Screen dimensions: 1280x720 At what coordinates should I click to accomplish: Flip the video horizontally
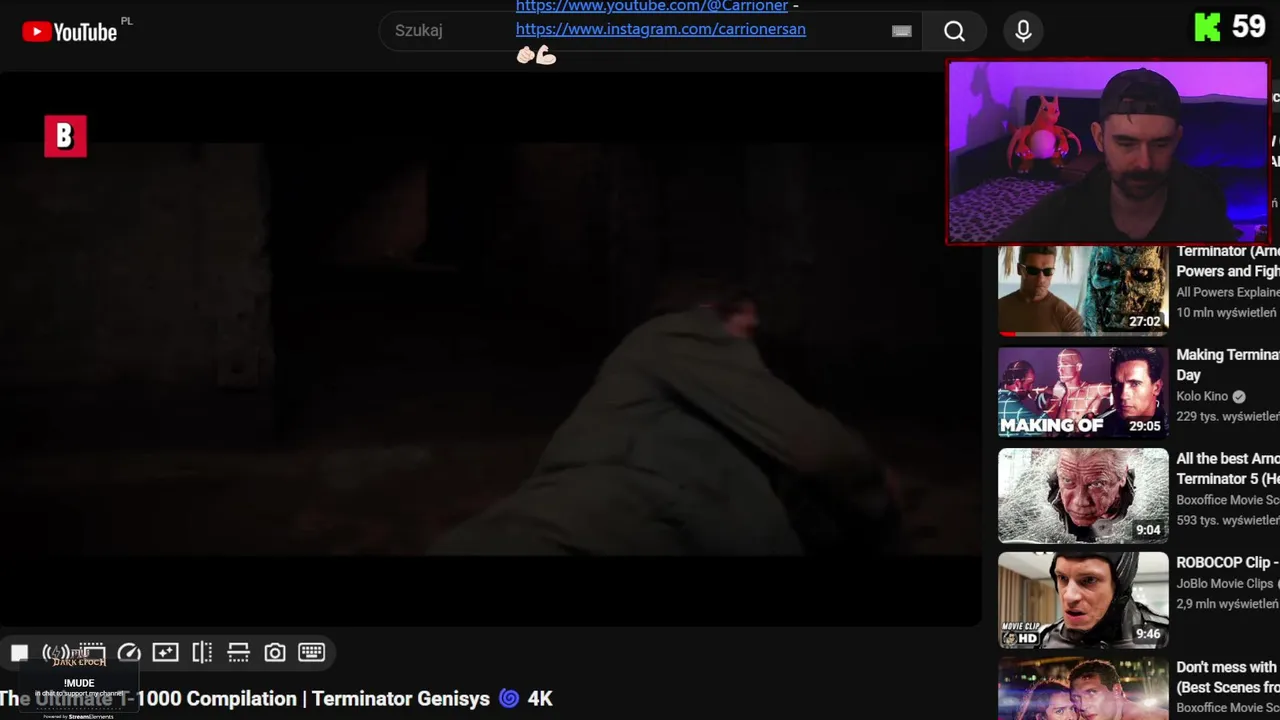(x=202, y=653)
